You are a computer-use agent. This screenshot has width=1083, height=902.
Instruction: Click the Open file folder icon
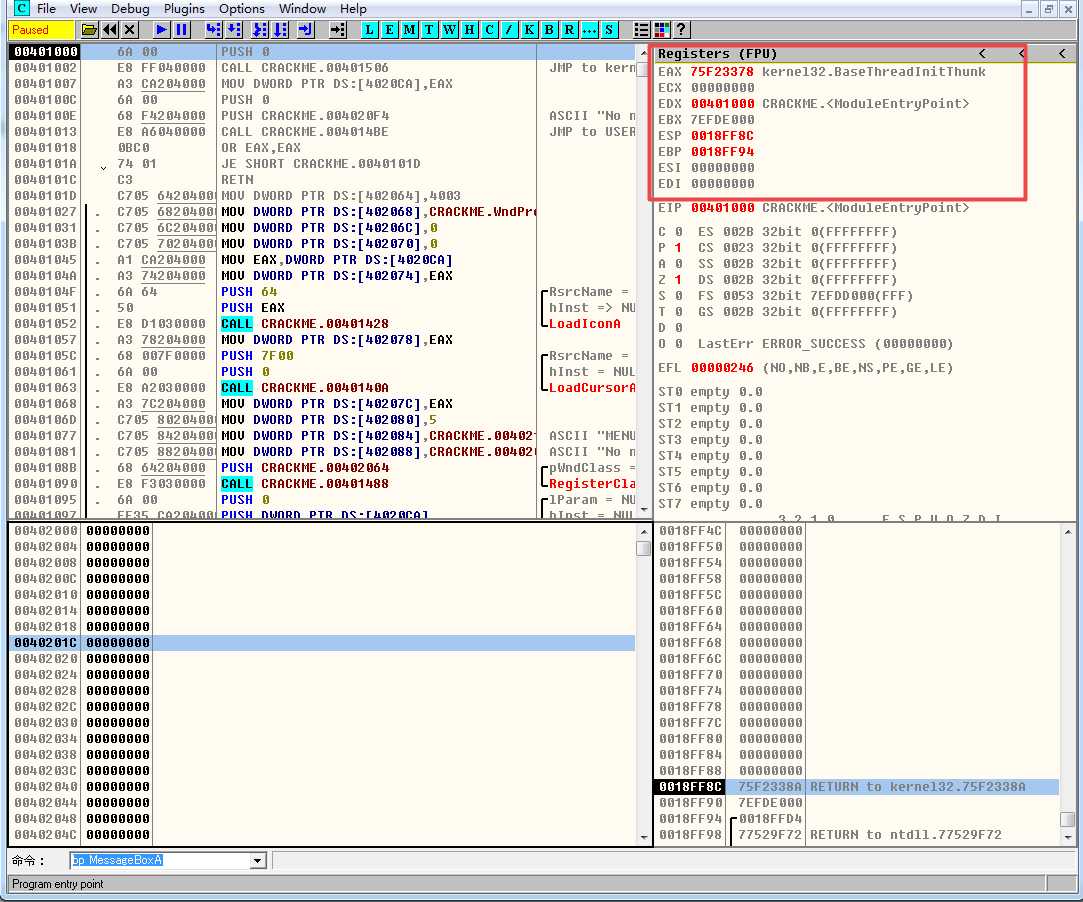pyautogui.click(x=89, y=30)
